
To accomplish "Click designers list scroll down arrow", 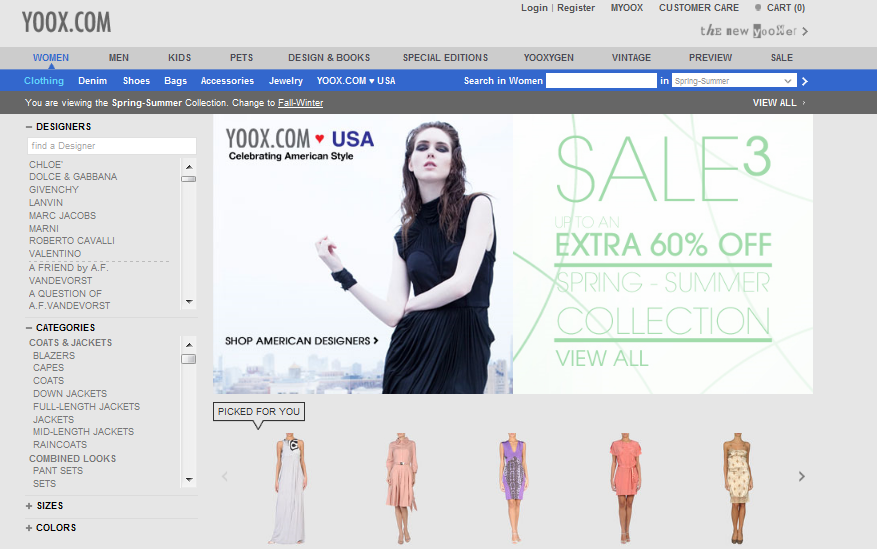I will point(189,302).
